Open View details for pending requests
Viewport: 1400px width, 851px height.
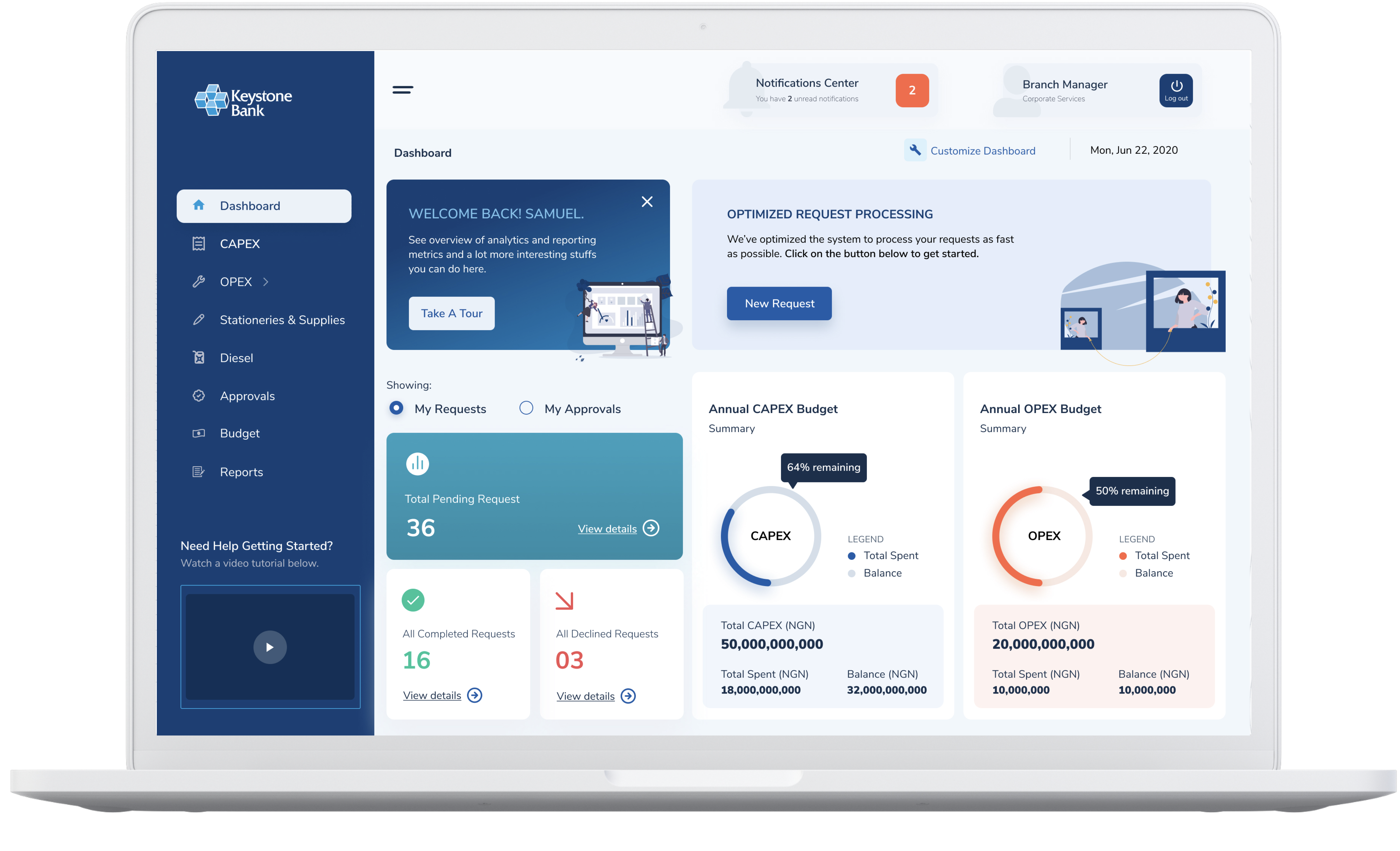pos(607,529)
